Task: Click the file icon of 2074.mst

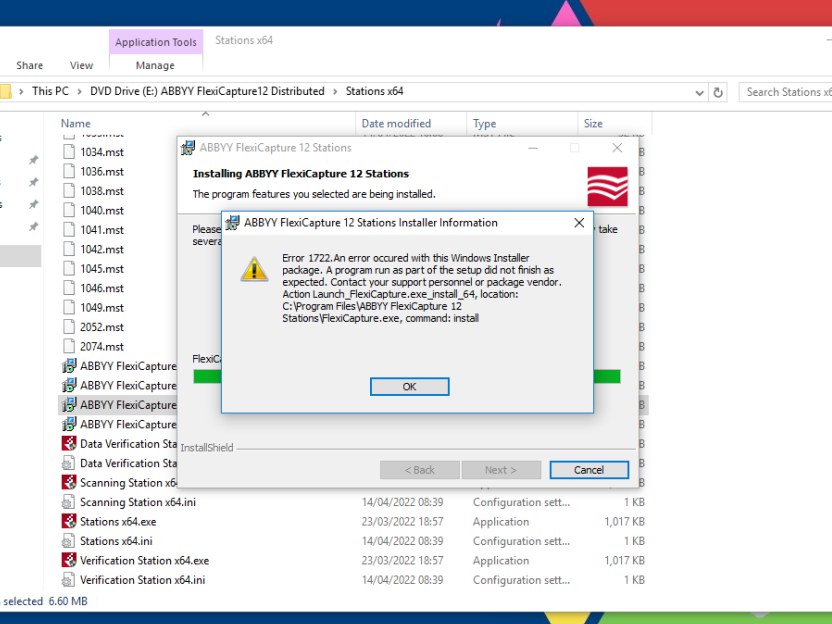Action: 68,346
